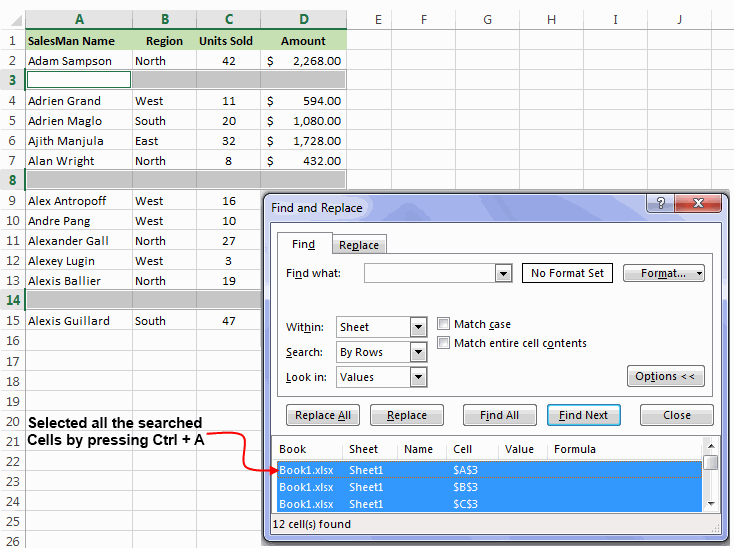
Task: Open the Look in dropdown showing Values
Action: (418, 377)
